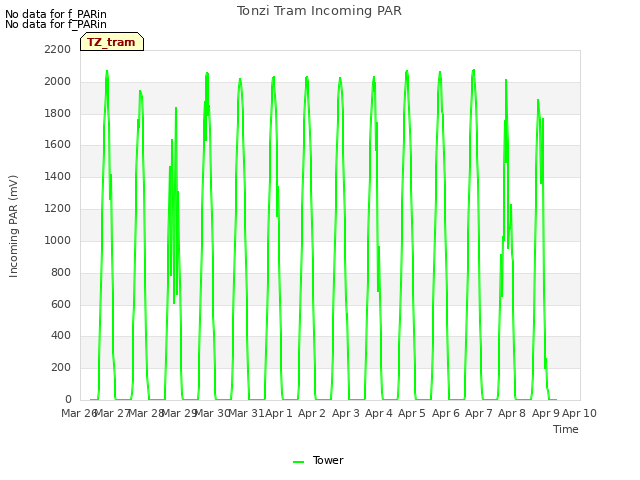Viewport: 640px width, 480px height.
Task: Click the 800 y-axis tick label
Action: 61,272
